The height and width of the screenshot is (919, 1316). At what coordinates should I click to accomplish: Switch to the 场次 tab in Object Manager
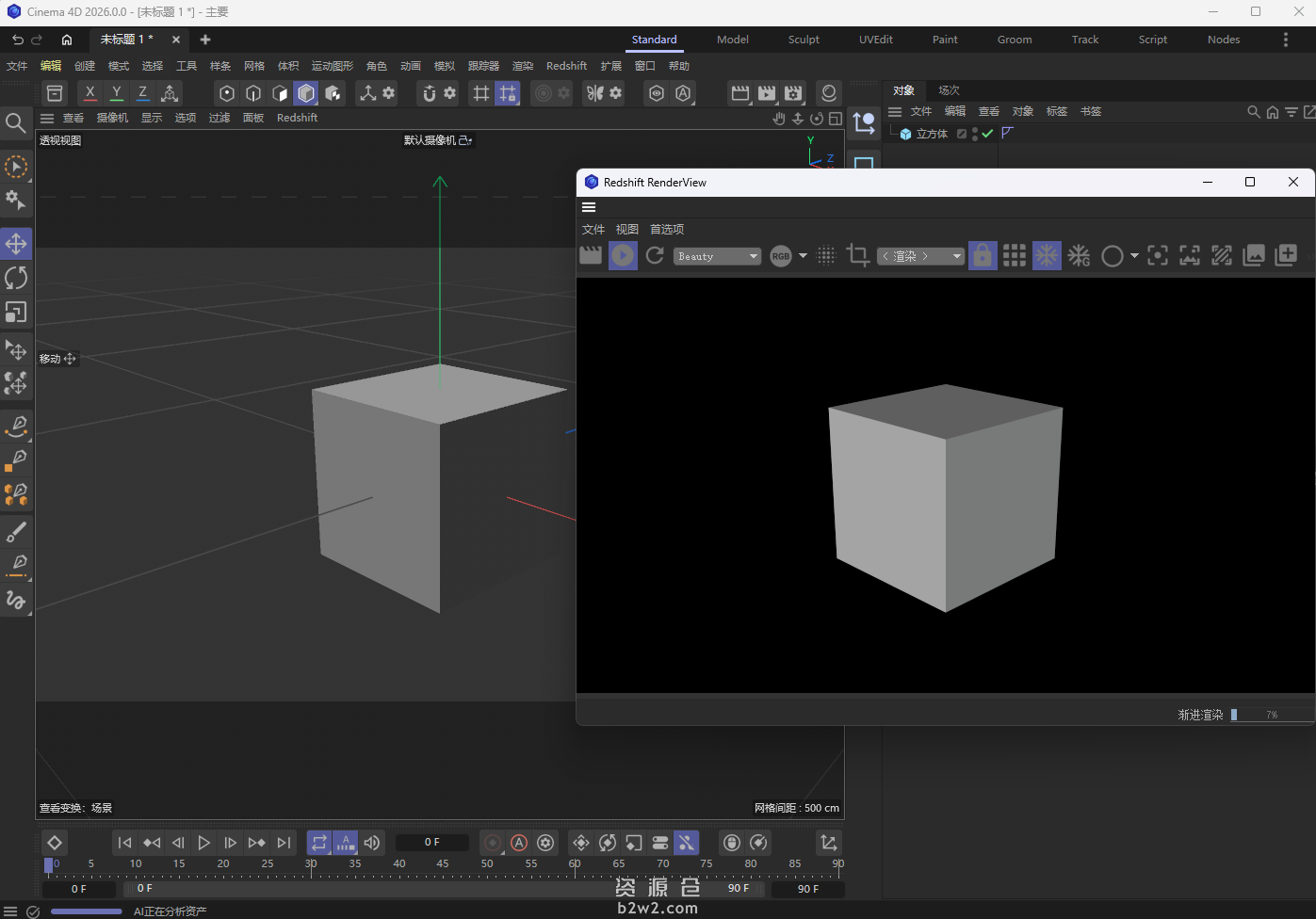coord(948,90)
